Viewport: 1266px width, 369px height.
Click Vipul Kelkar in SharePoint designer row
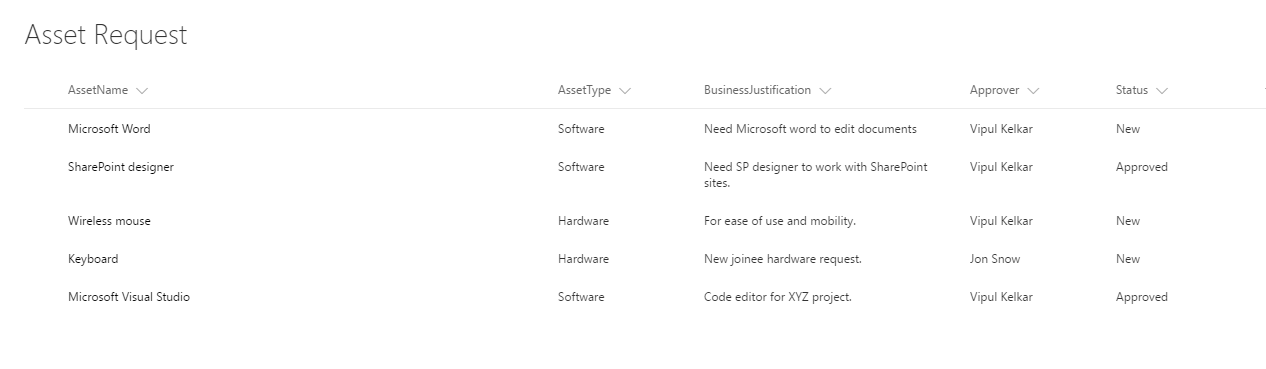click(x=1001, y=167)
